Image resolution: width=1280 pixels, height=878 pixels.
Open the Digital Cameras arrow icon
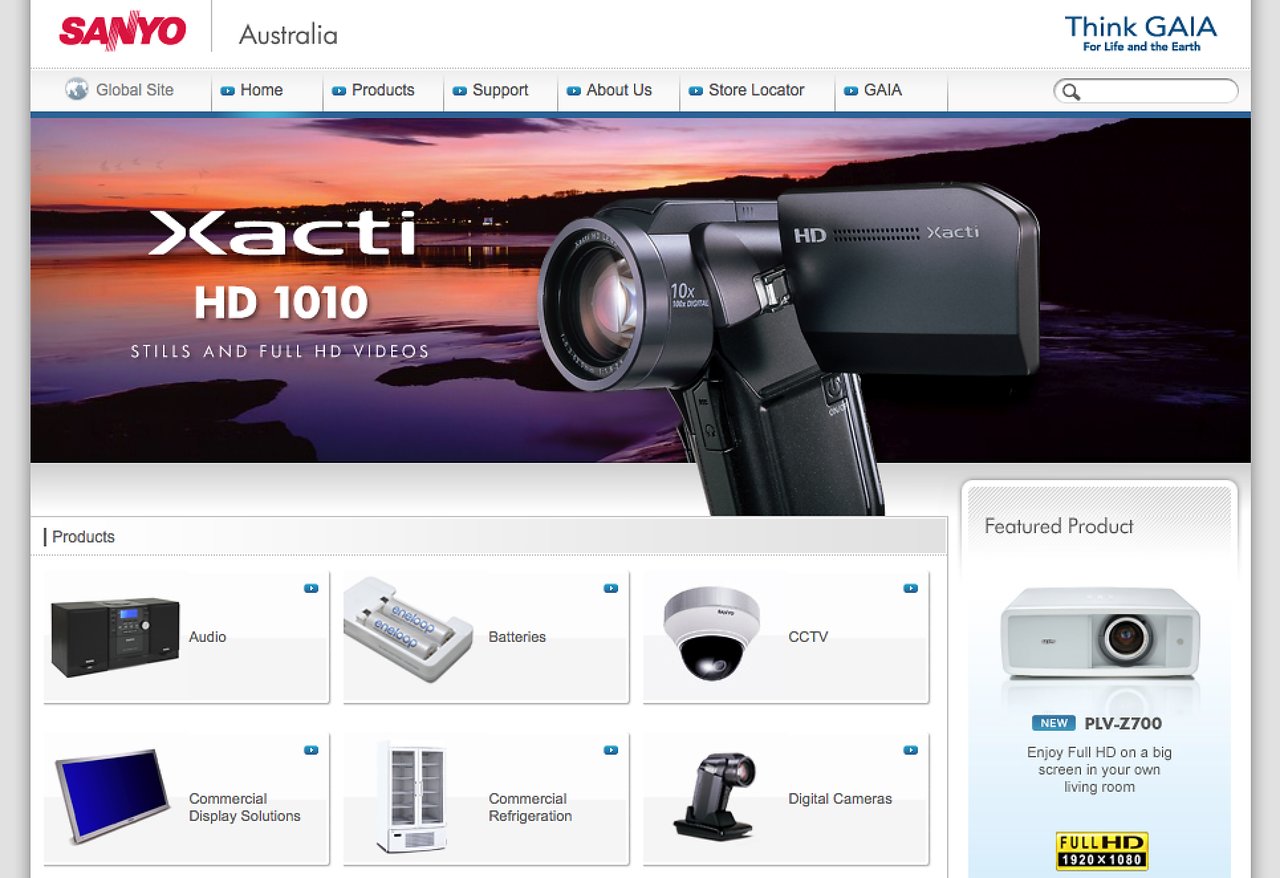click(911, 749)
